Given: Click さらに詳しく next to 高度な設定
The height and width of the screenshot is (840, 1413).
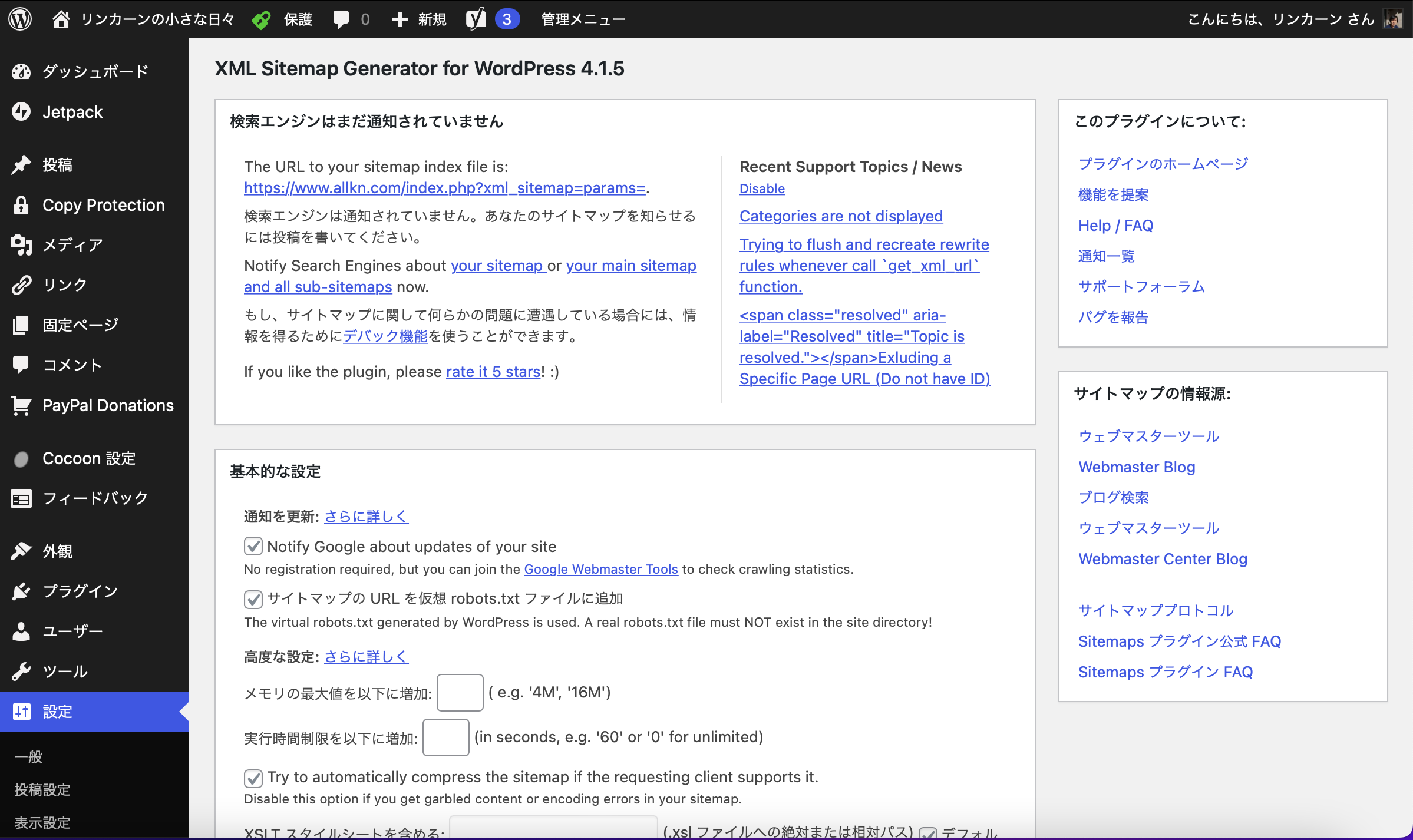Looking at the screenshot, I should tap(366, 657).
